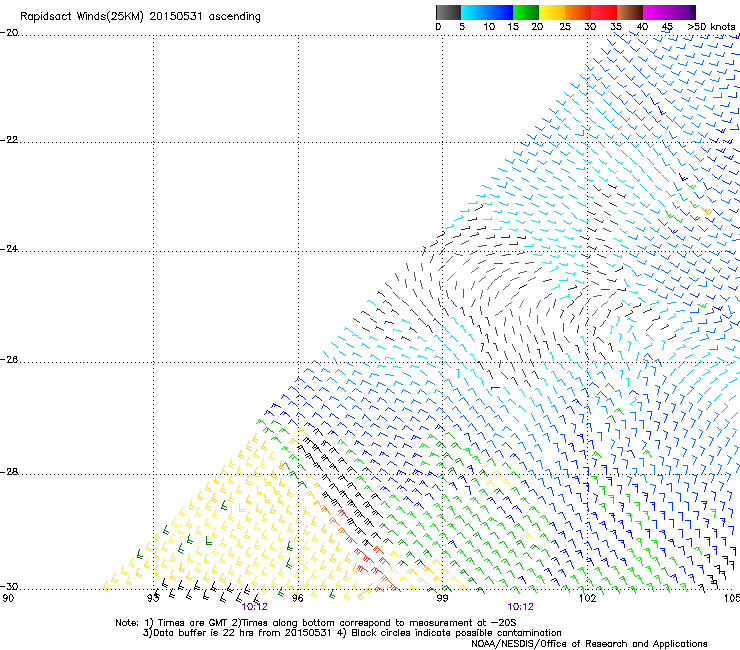The height and width of the screenshot is (650, 740).
Task: Click the '>50 knots' legend label
Action: tap(711, 27)
